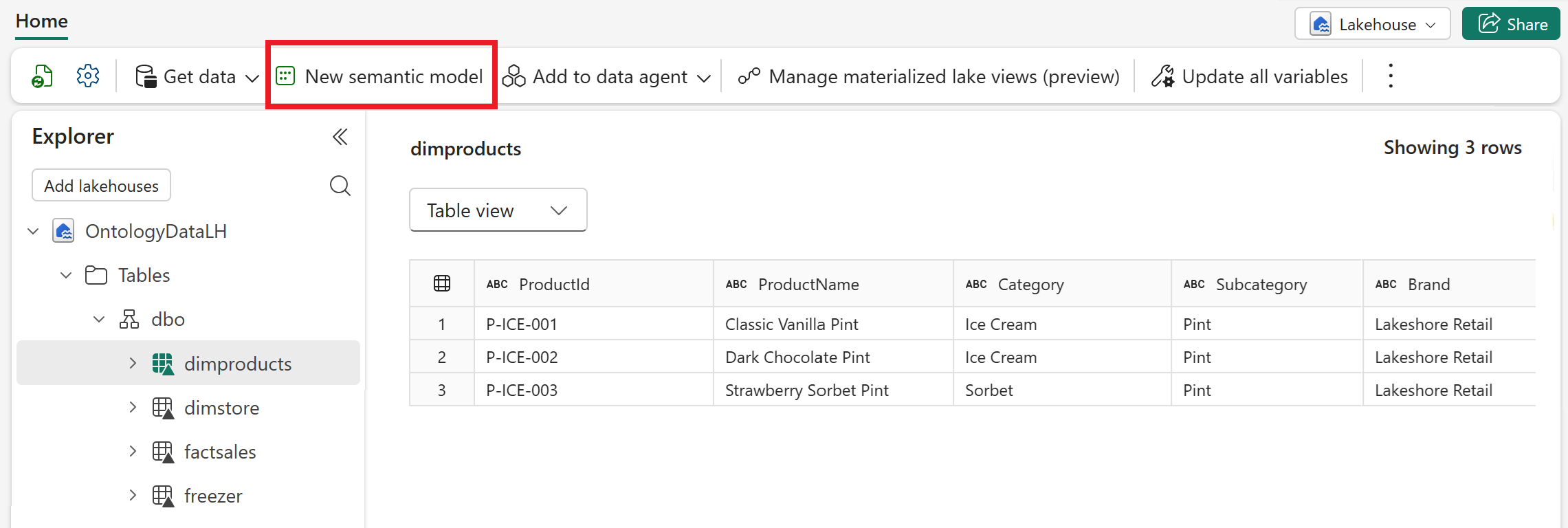Open the more options vertical ellipsis
The height and width of the screenshot is (528, 1568).
[x=1391, y=76]
